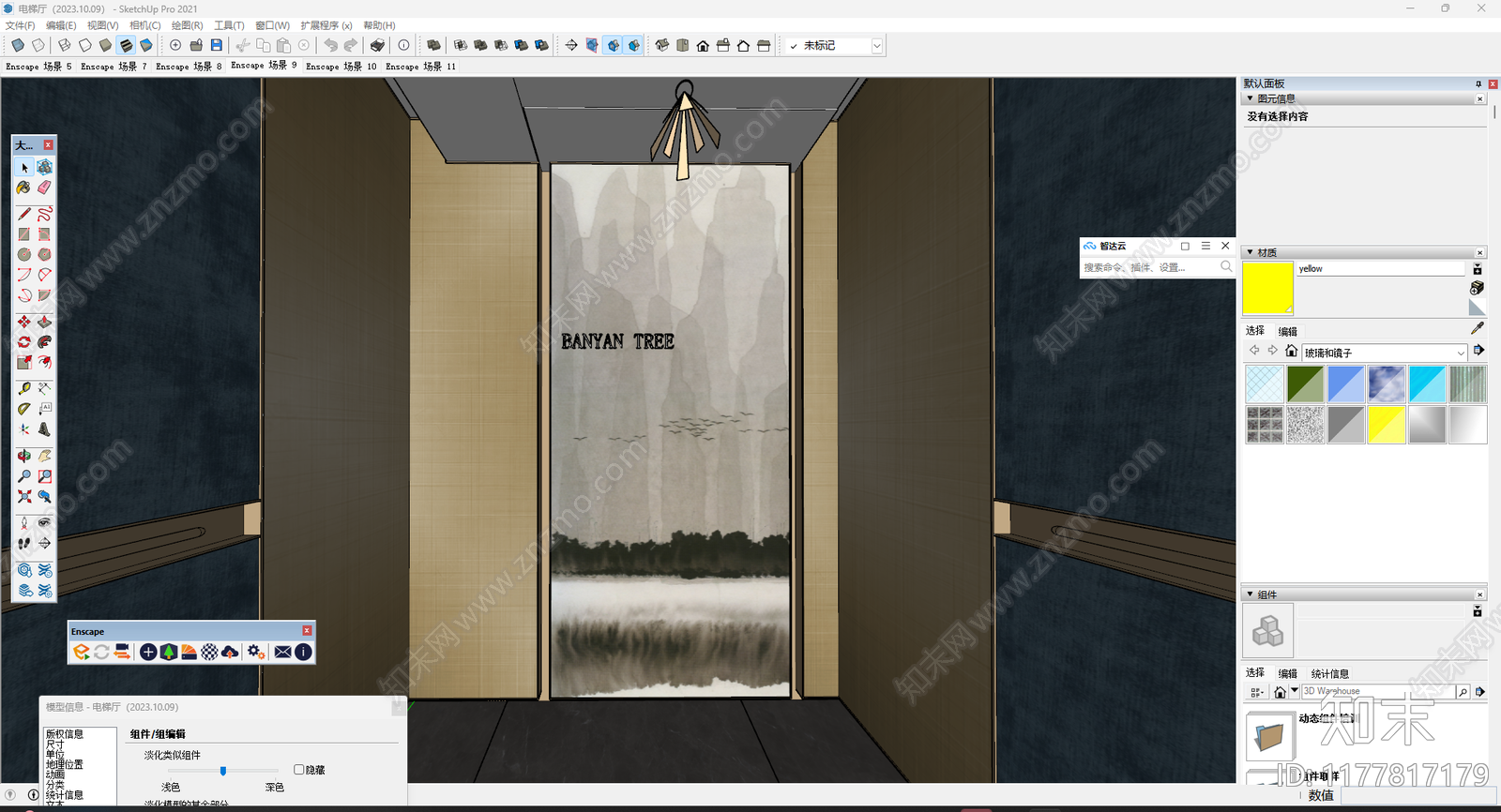The height and width of the screenshot is (812, 1501).
Task: Start Enscape rendering from Enscape toolbar
Action: (x=82, y=652)
